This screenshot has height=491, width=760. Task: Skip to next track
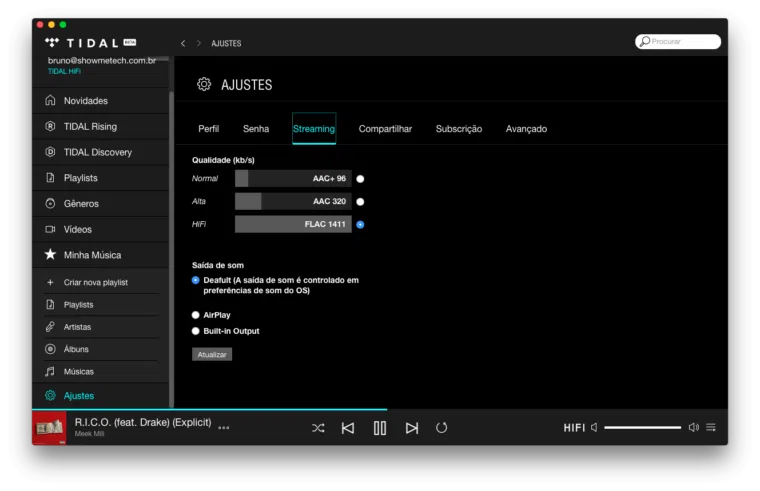412,428
